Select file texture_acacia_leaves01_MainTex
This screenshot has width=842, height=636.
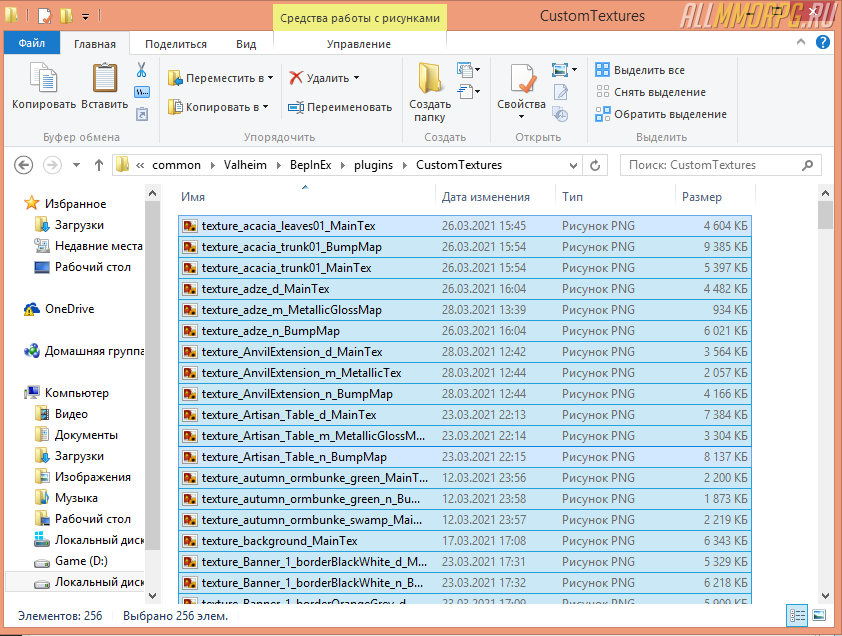(464, 226)
